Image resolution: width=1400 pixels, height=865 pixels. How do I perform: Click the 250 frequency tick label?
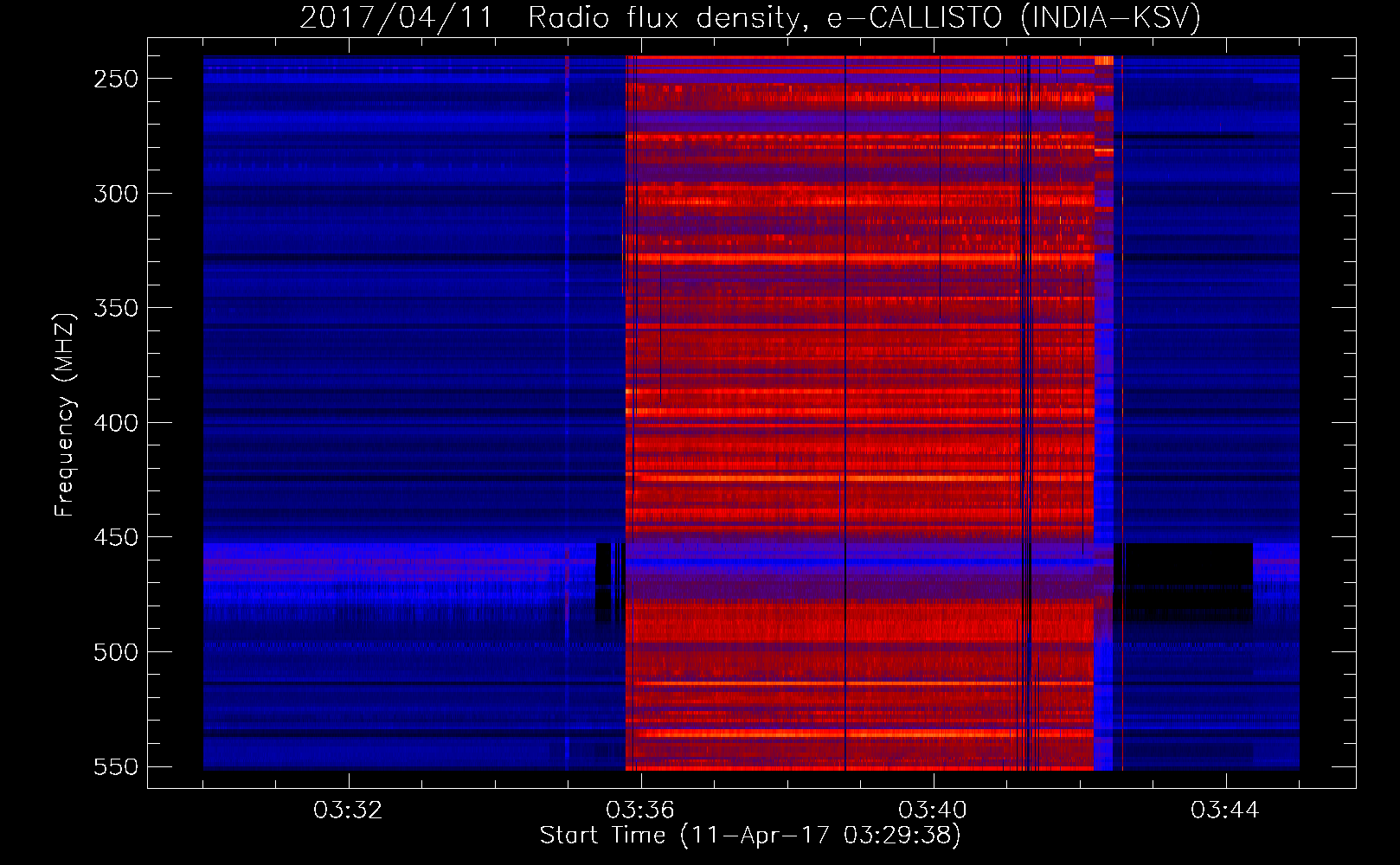click(116, 79)
